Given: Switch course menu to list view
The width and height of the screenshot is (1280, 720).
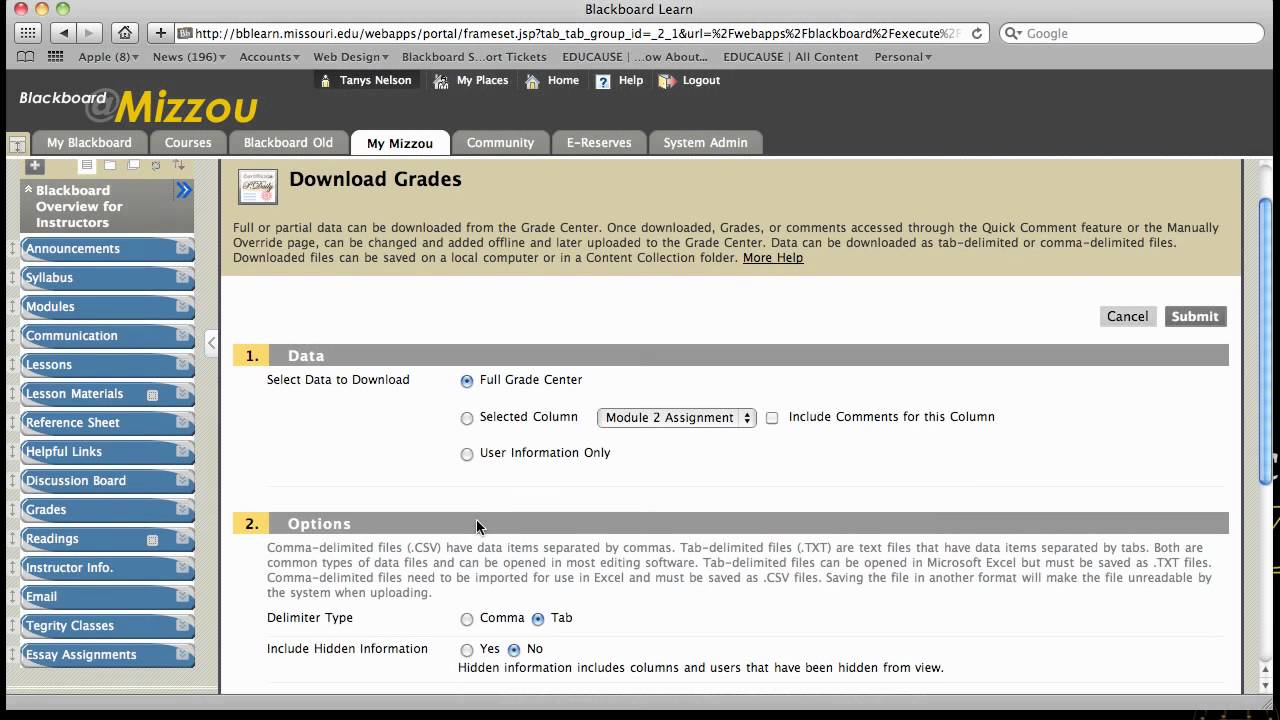Looking at the screenshot, I should 87,165.
